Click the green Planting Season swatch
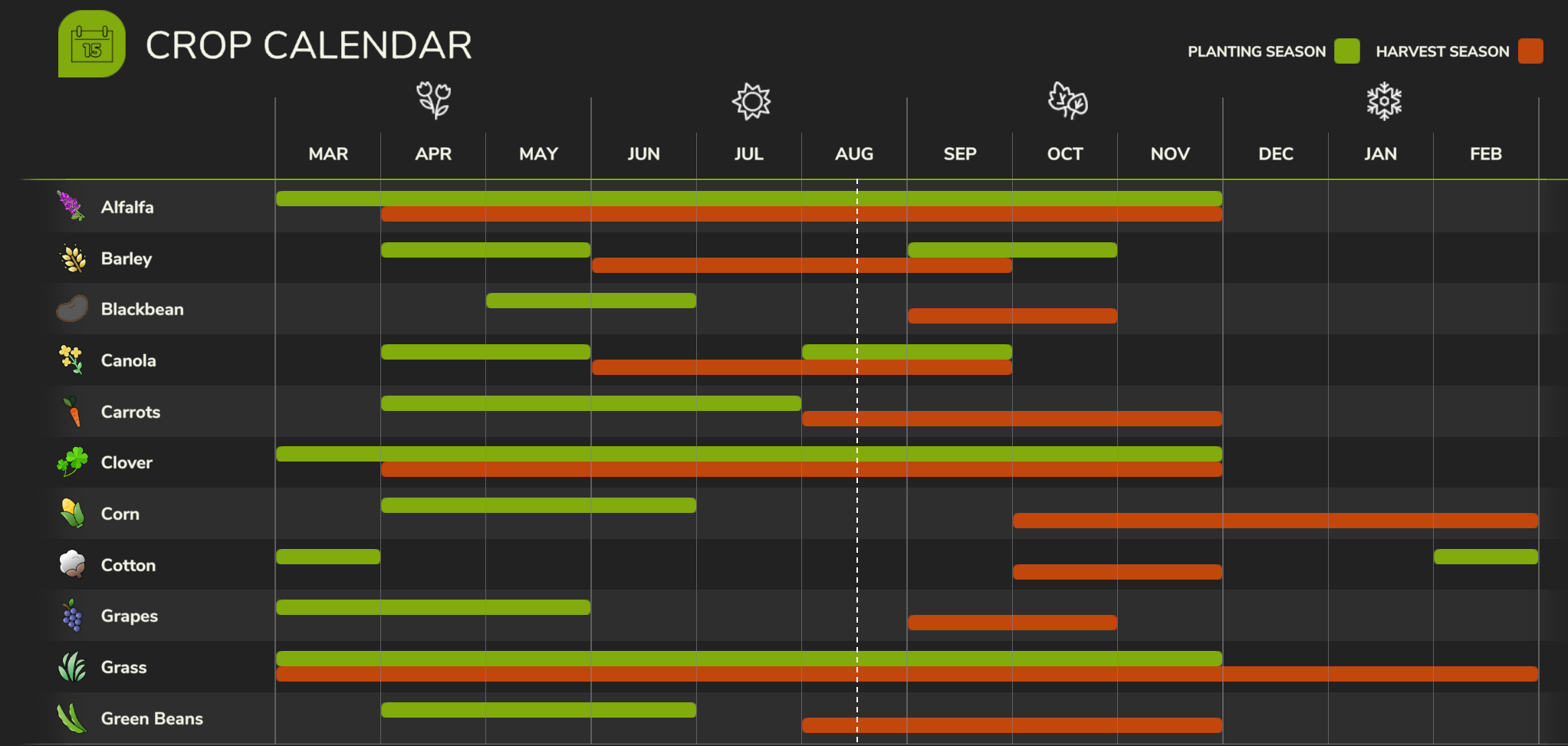The image size is (1568, 746). click(x=1346, y=51)
